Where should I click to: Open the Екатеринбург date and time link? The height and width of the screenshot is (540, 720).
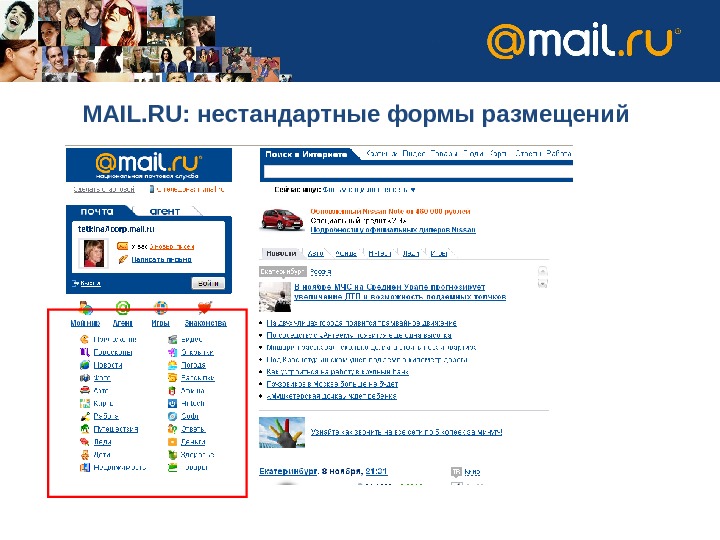click(323, 471)
